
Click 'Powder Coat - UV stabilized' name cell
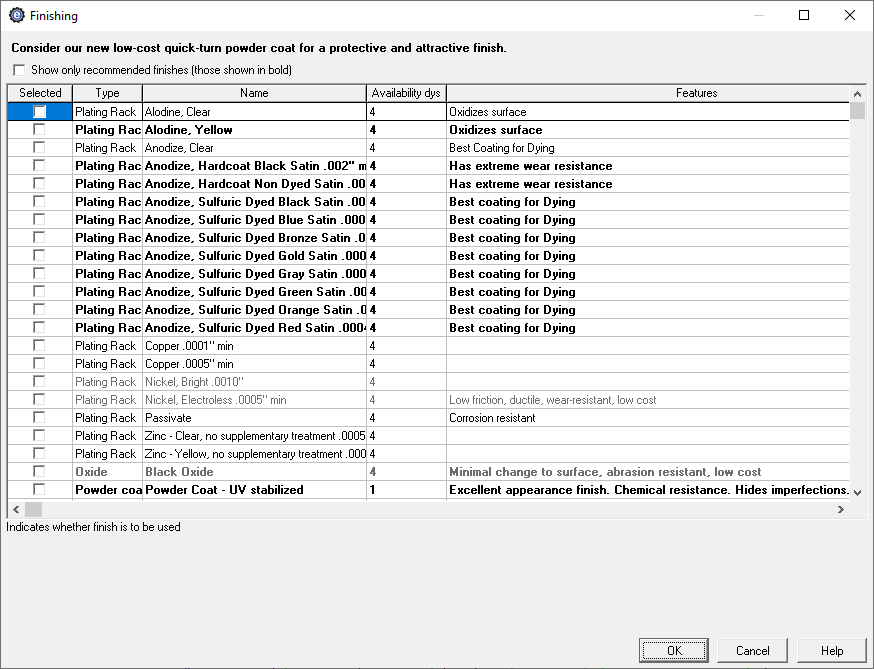pos(254,489)
